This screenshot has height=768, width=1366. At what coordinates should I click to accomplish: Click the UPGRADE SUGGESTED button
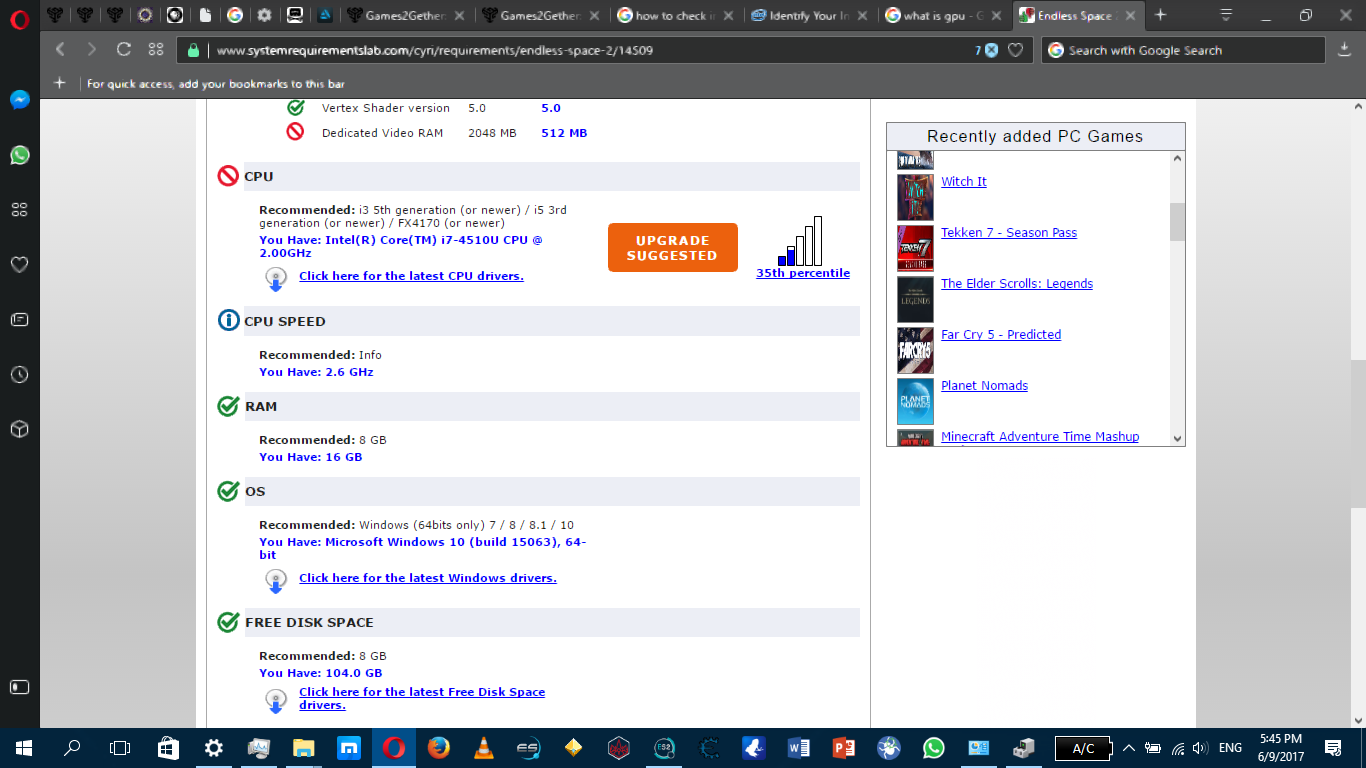pyautogui.click(x=672, y=248)
